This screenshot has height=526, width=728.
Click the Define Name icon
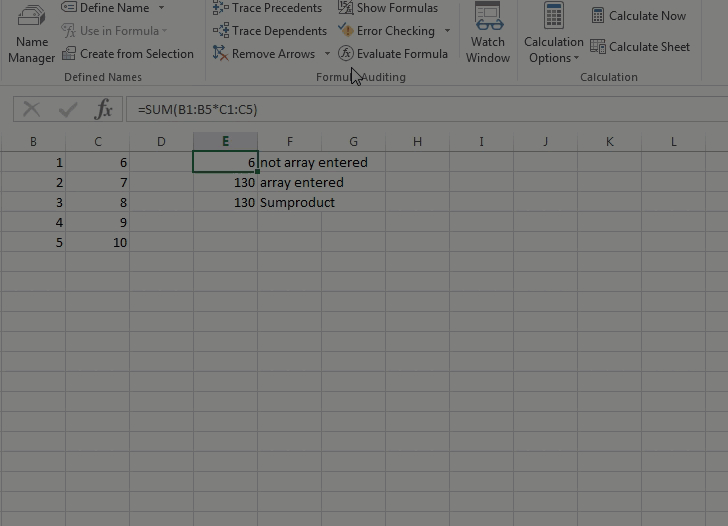[69, 7]
